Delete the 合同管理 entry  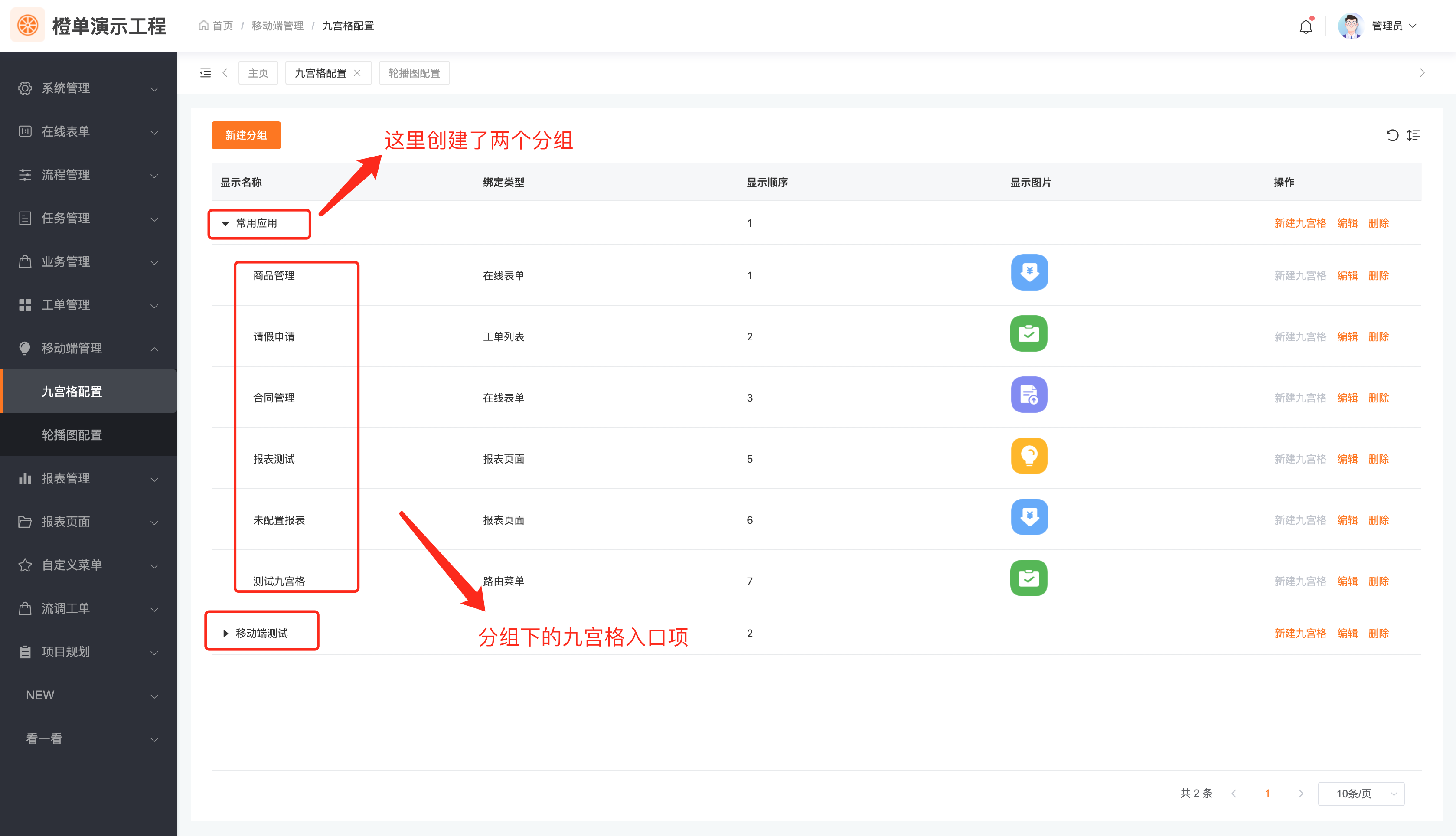(1378, 398)
